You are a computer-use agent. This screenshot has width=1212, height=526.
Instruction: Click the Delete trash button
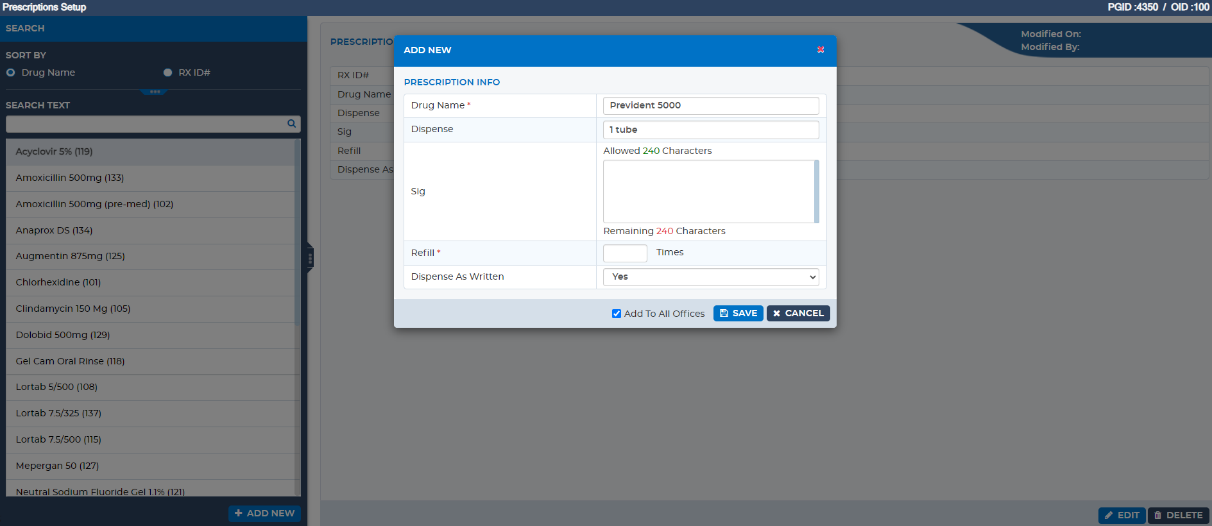pos(1179,515)
